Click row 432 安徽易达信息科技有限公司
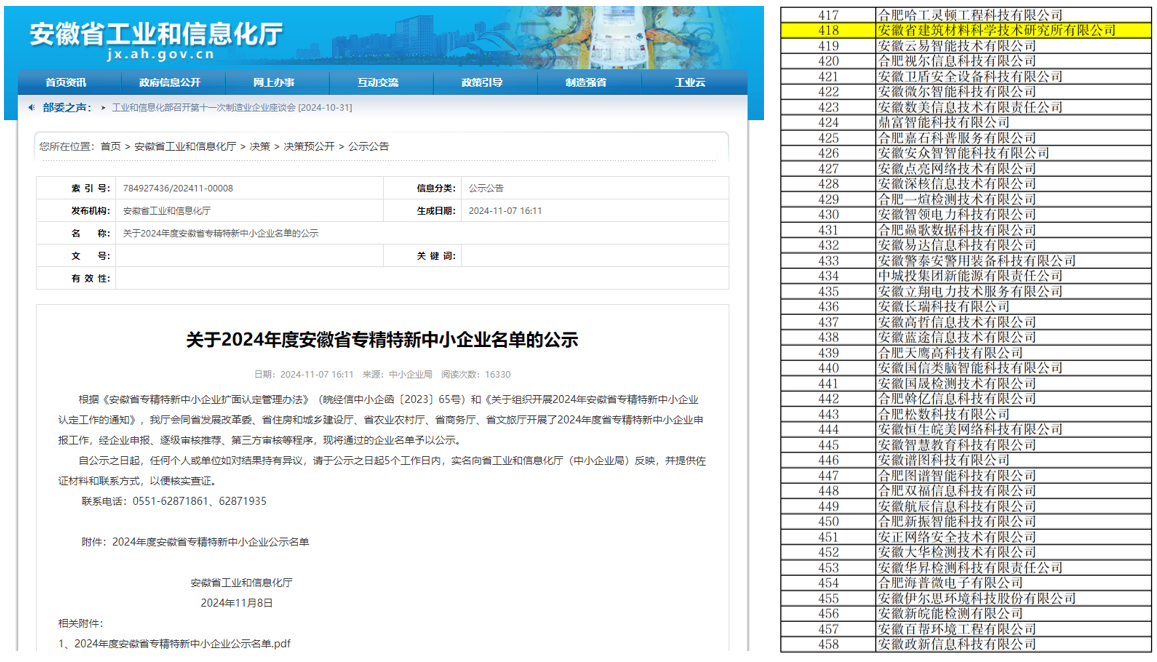 956,245
